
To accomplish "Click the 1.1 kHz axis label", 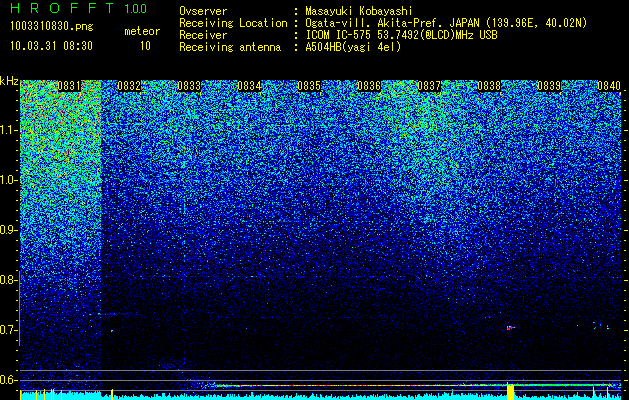I will click(8, 130).
